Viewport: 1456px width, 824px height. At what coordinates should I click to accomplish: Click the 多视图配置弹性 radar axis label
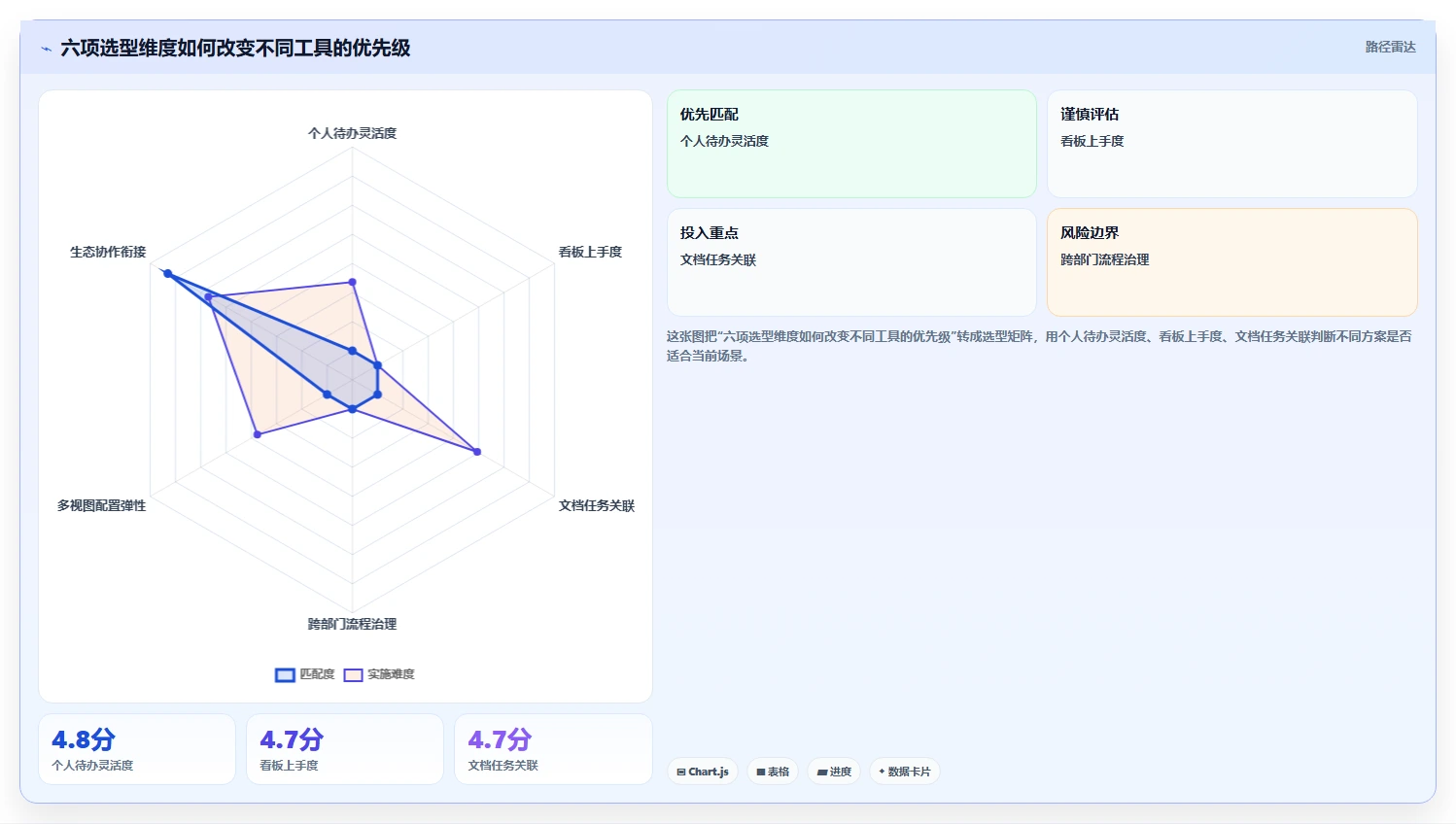pyautogui.click(x=101, y=505)
